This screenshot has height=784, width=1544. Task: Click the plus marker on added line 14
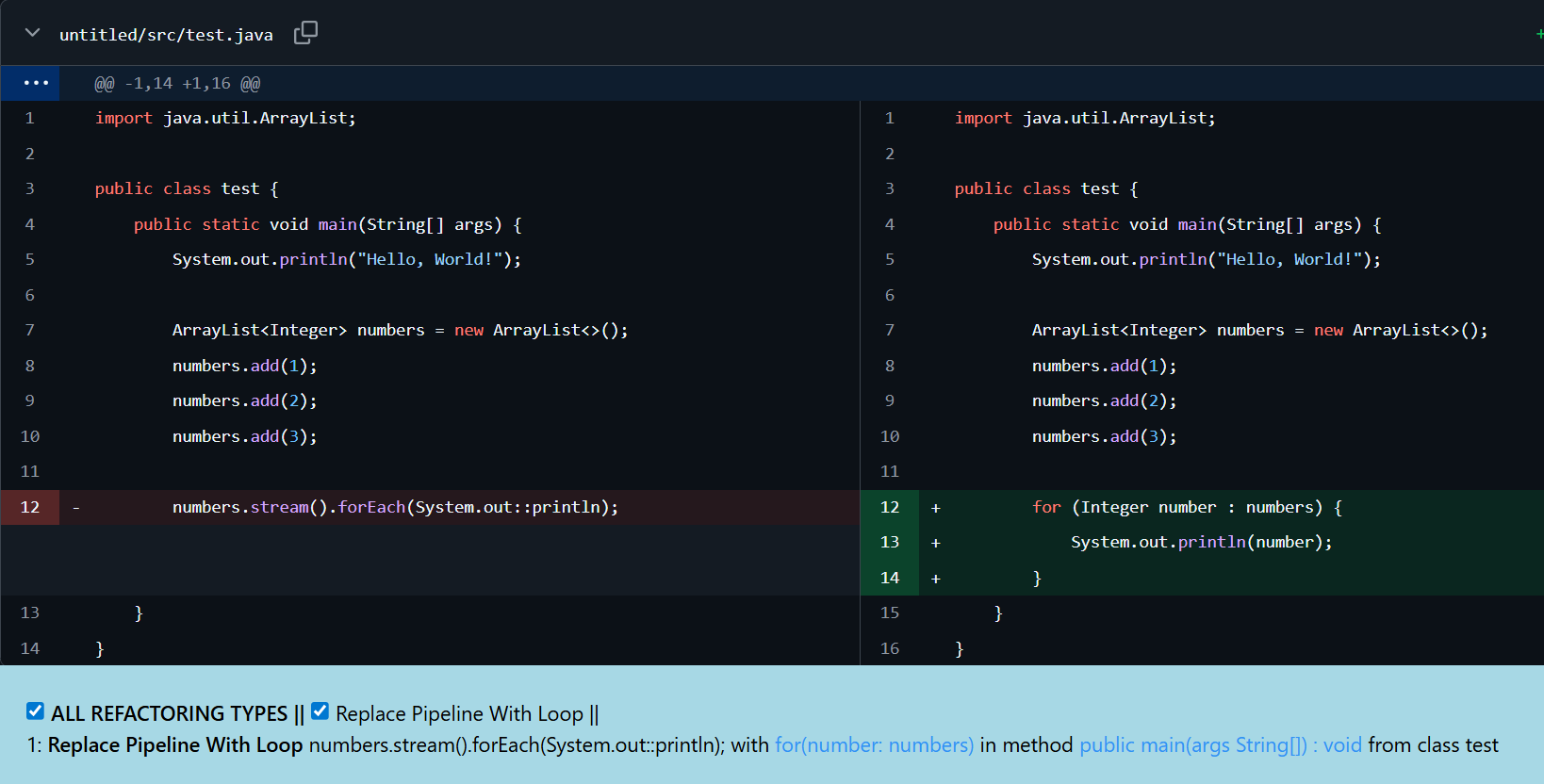click(935, 579)
